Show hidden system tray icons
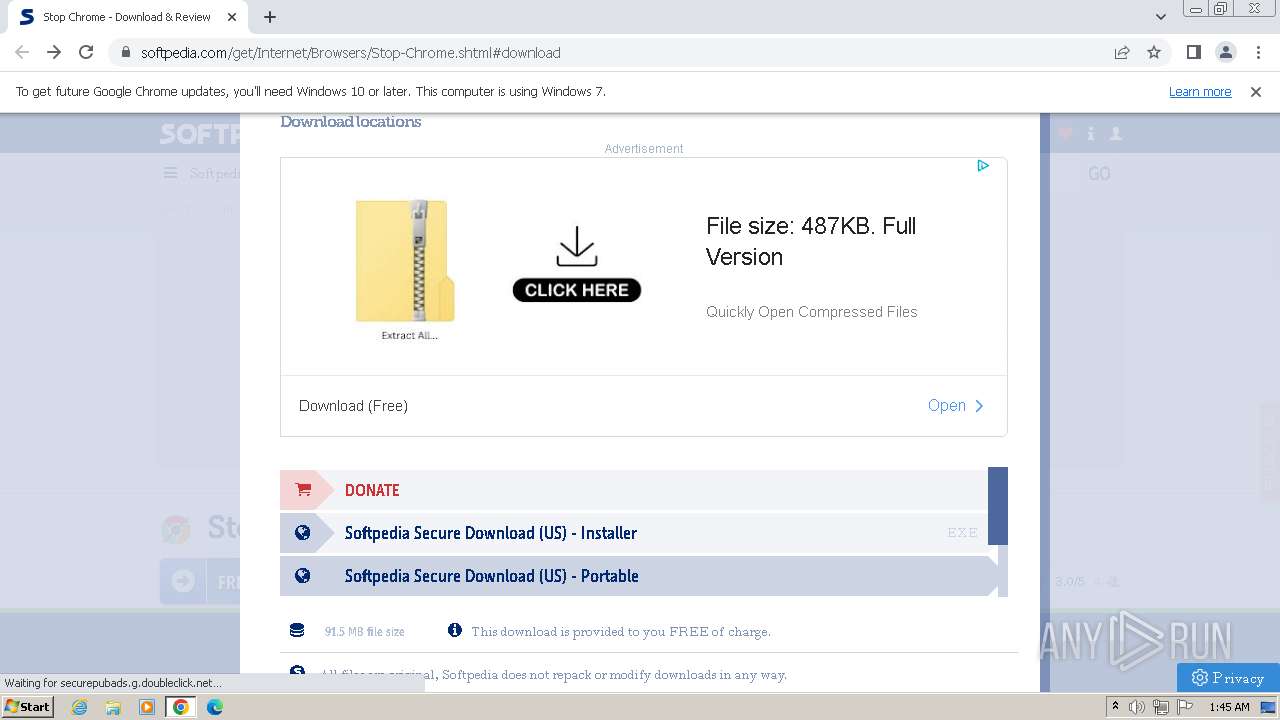The width and height of the screenshot is (1280, 720). coord(1116,707)
